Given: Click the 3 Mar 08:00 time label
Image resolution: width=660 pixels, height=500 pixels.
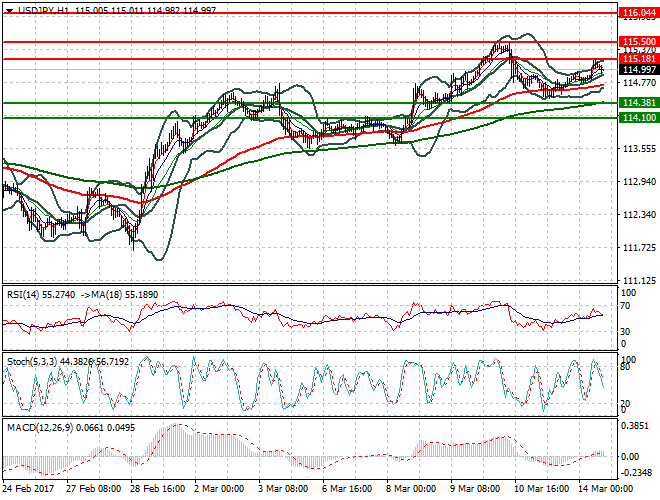Looking at the screenshot, I should point(283,489).
